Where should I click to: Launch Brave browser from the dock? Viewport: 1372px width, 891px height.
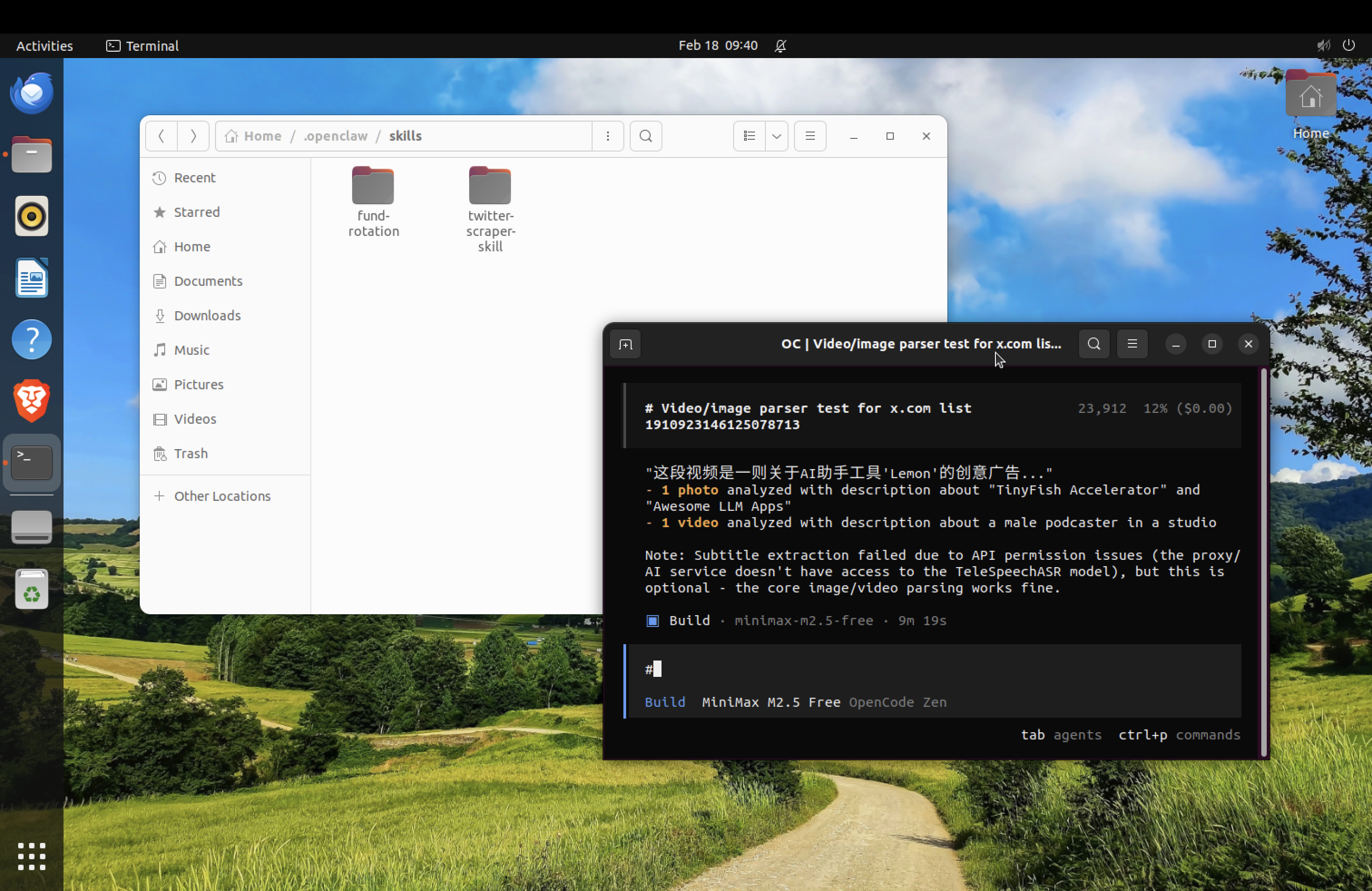[x=32, y=401]
